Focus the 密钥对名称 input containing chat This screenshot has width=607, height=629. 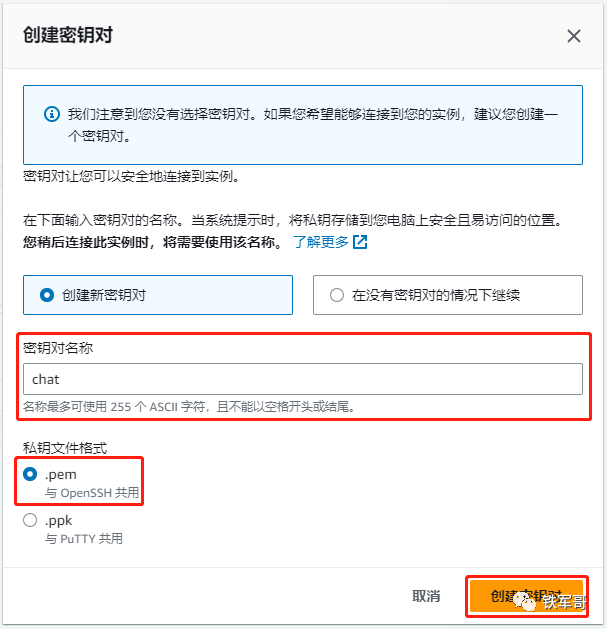(303, 379)
